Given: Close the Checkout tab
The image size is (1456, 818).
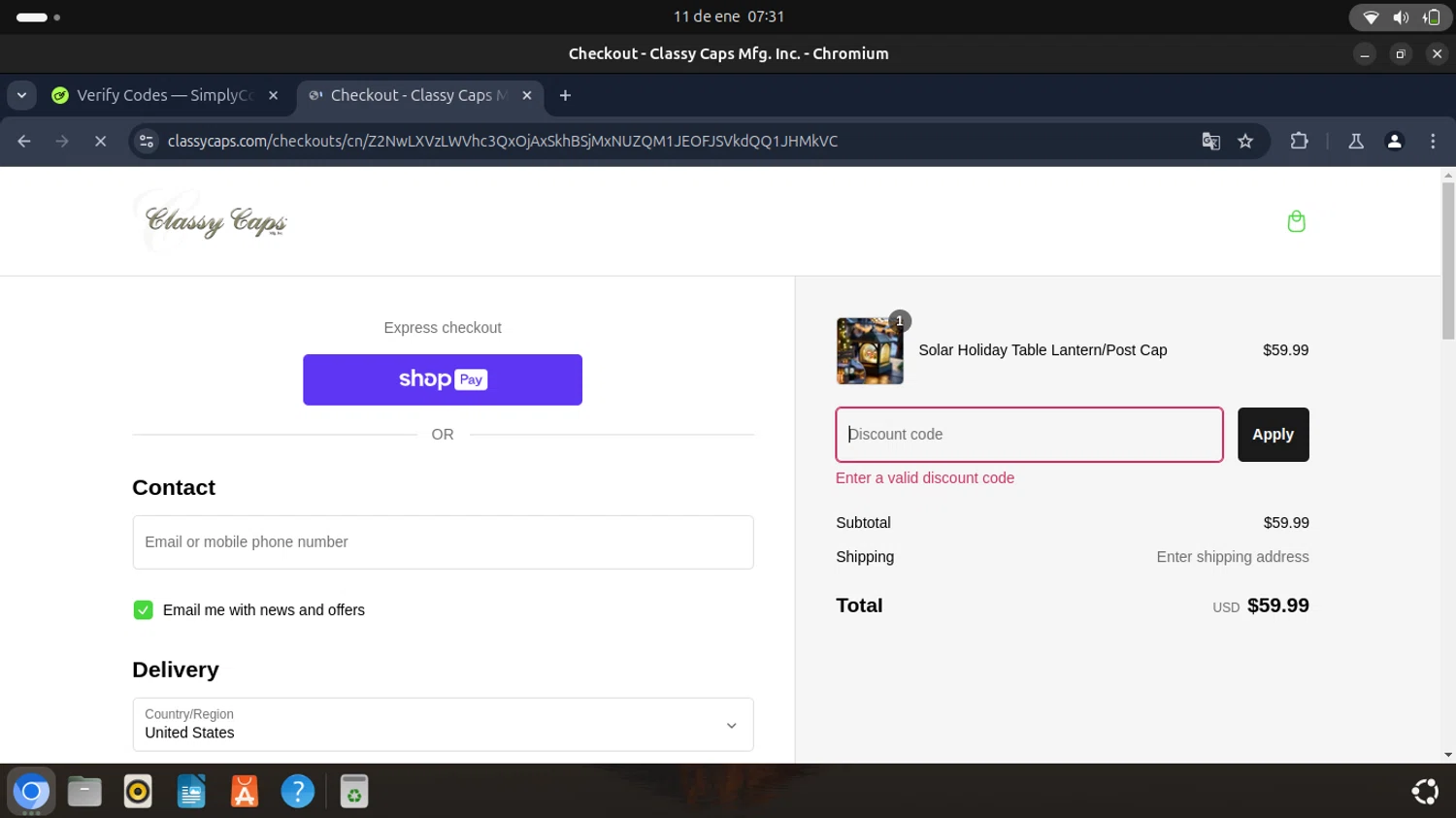Looking at the screenshot, I should (x=527, y=95).
